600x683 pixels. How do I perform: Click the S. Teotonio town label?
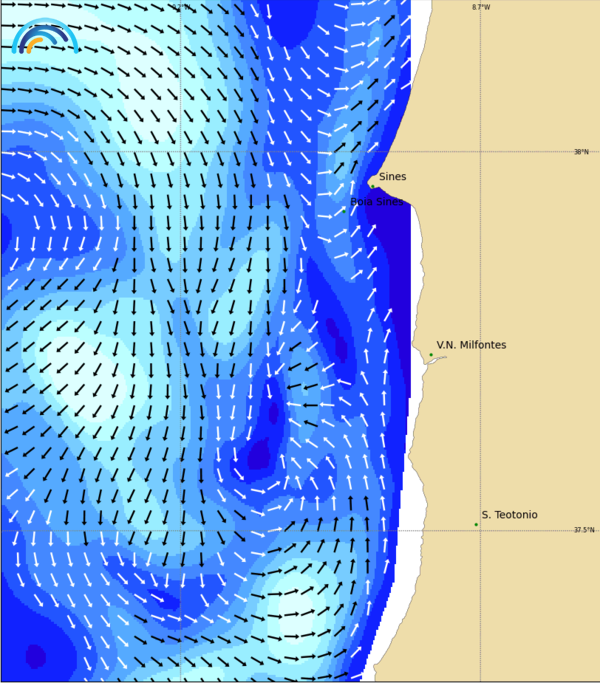[x=509, y=515]
